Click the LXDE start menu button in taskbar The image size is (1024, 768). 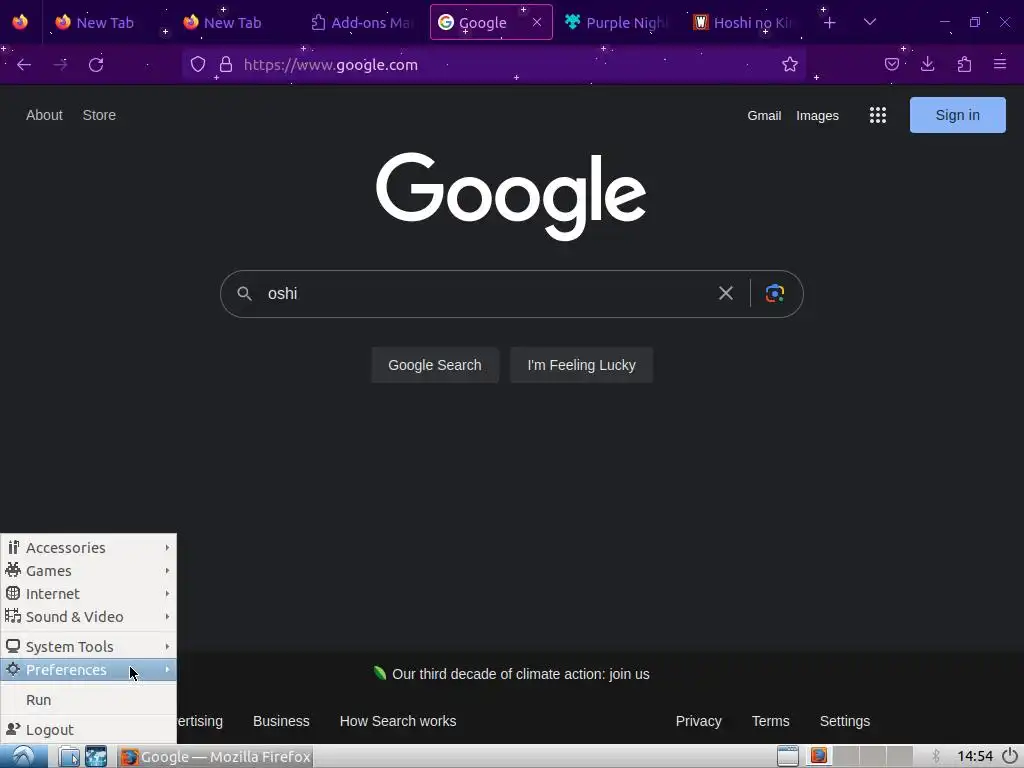(x=24, y=756)
